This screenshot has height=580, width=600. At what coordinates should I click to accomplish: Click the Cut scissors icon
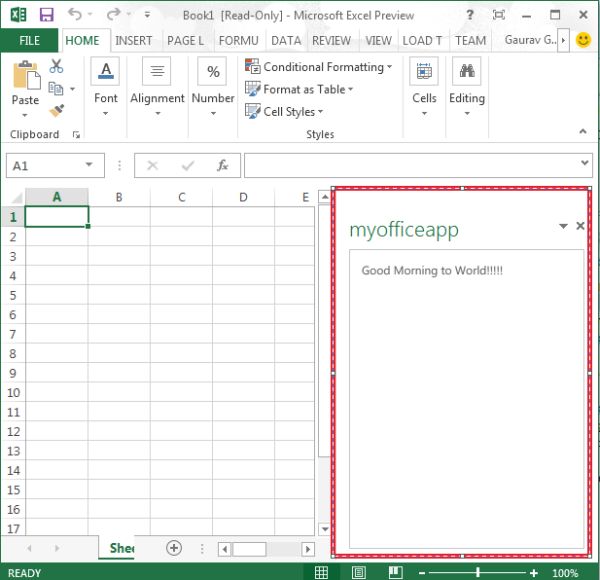56,66
